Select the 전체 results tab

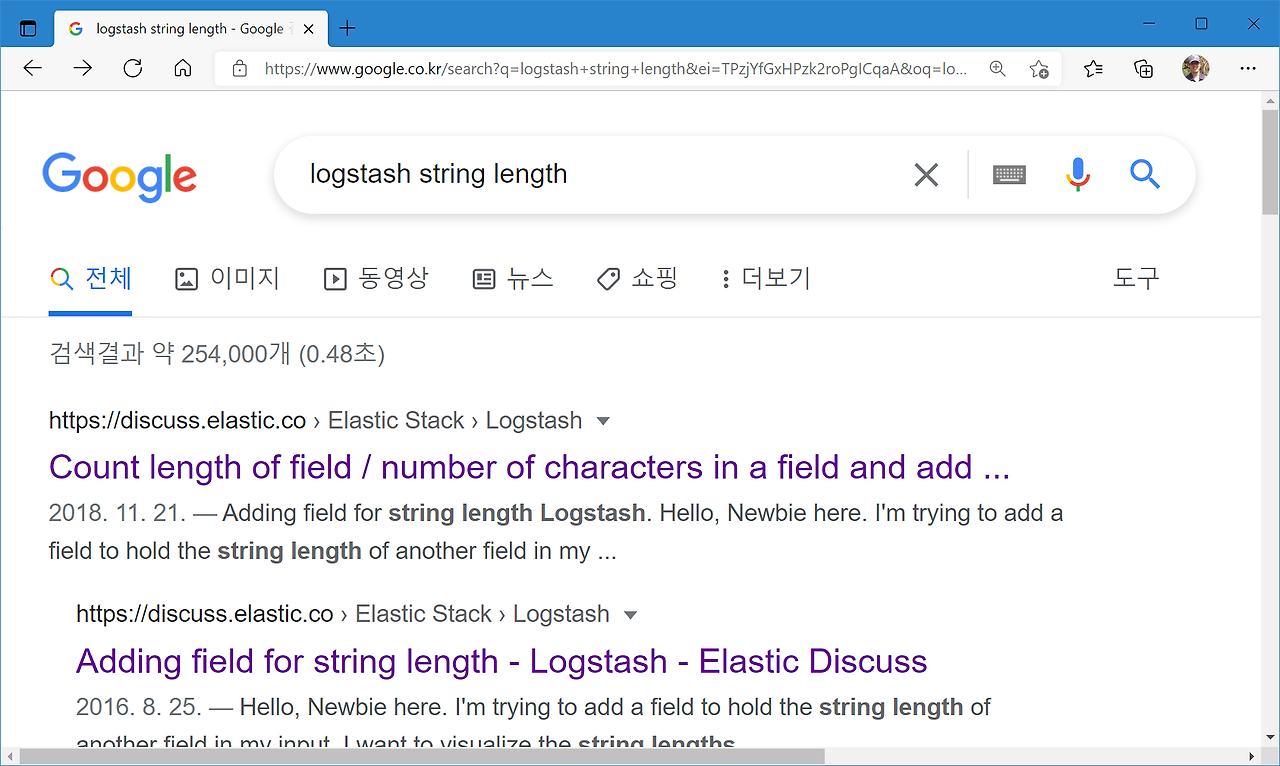pos(91,279)
